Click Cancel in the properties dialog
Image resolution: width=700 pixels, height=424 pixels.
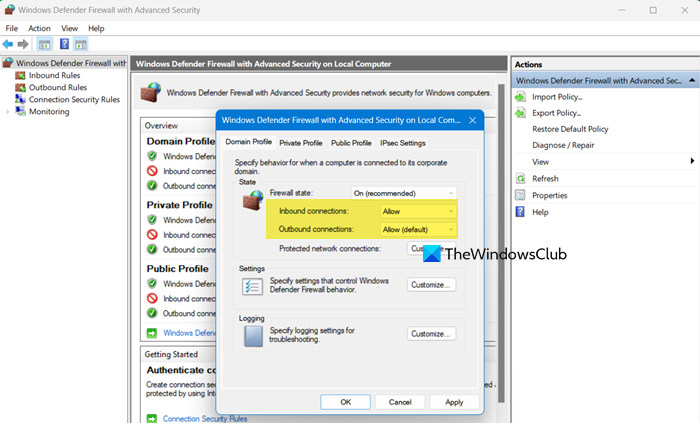[400, 402]
